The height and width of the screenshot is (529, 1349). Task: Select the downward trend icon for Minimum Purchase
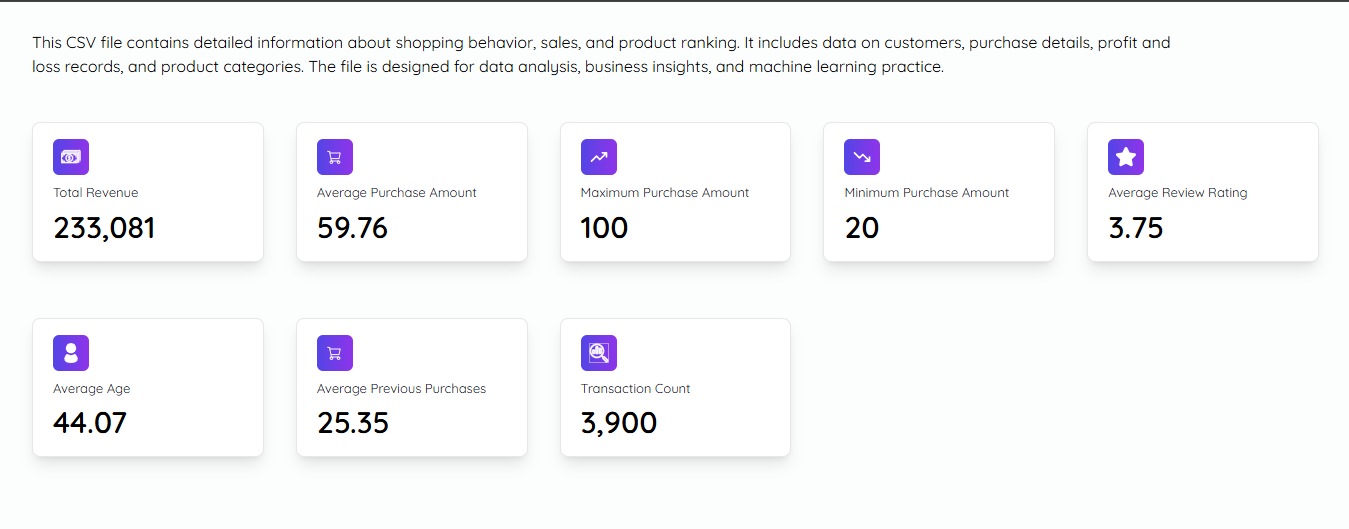862,157
